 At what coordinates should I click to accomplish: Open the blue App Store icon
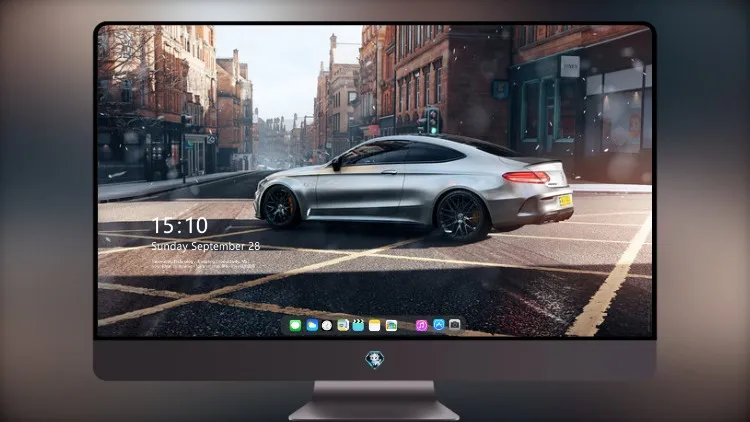(x=439, y=325)
